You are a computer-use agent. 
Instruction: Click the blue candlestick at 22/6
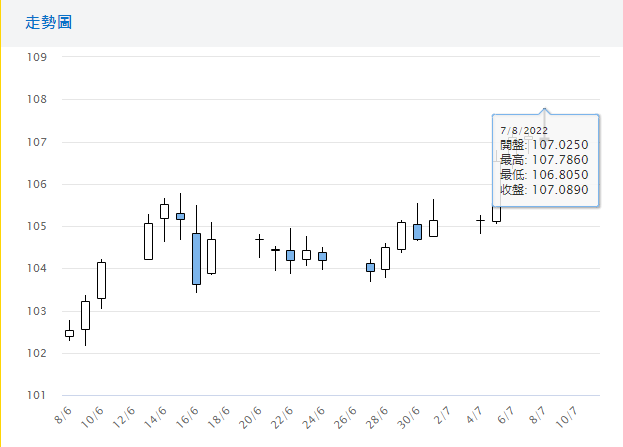coord(290,255)
